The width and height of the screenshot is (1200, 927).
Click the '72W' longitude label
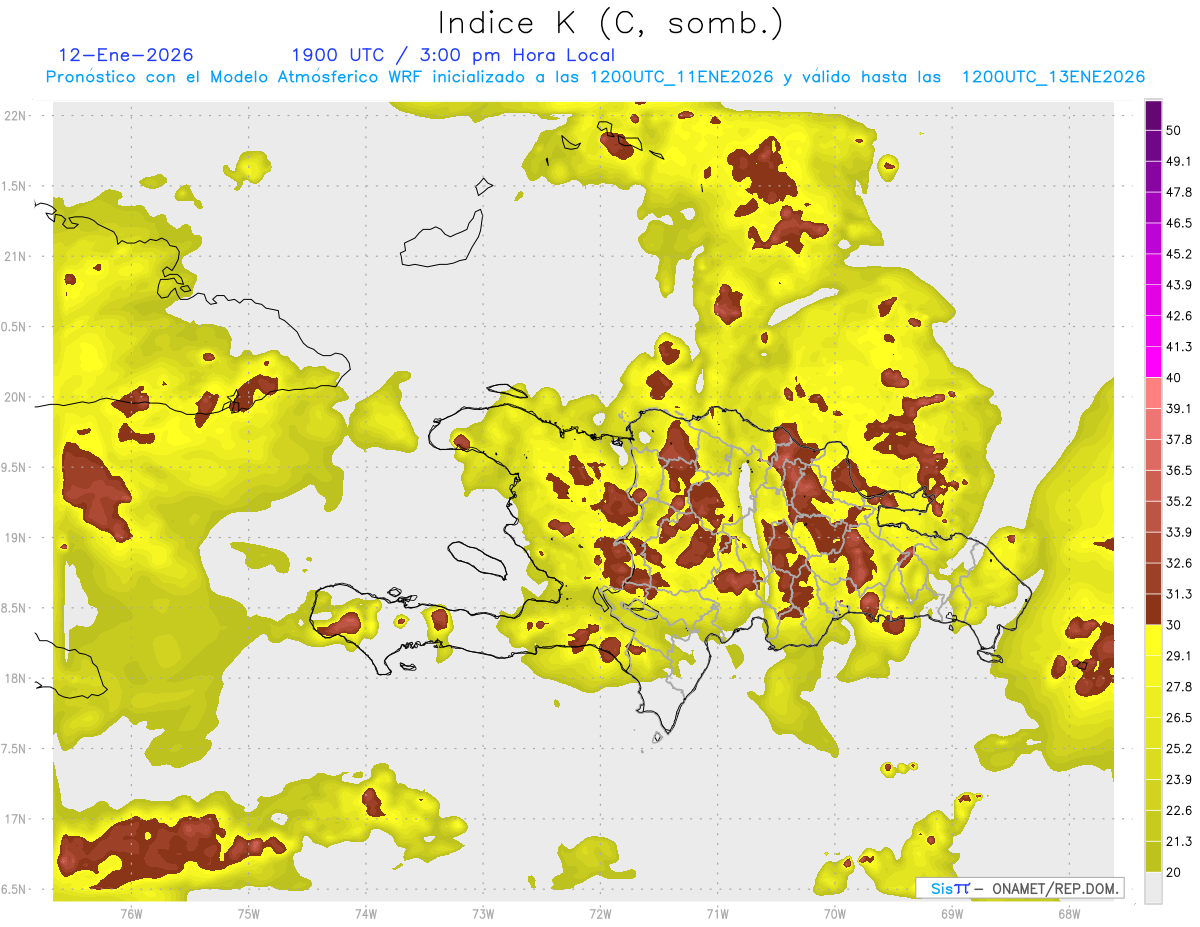click(x=600, y=914)
